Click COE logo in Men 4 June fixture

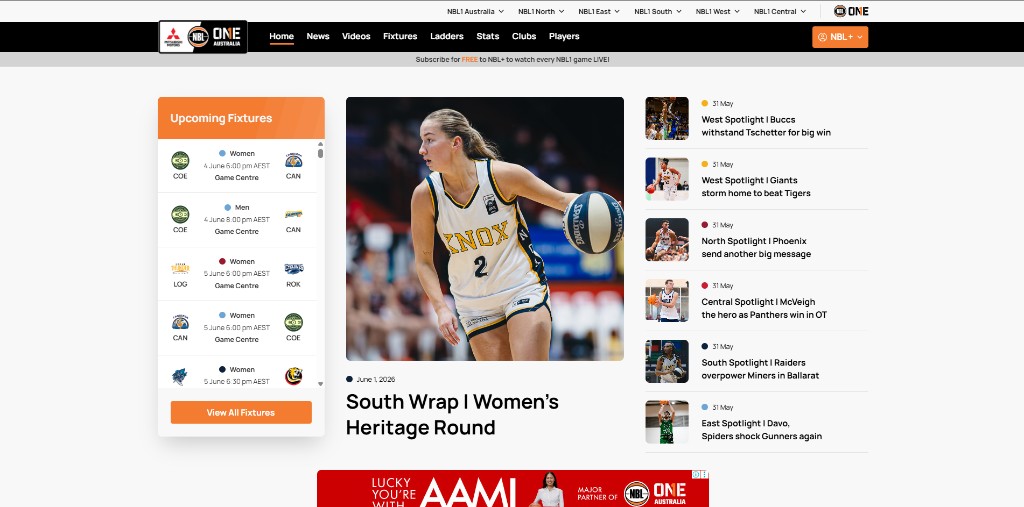(180, 214)
